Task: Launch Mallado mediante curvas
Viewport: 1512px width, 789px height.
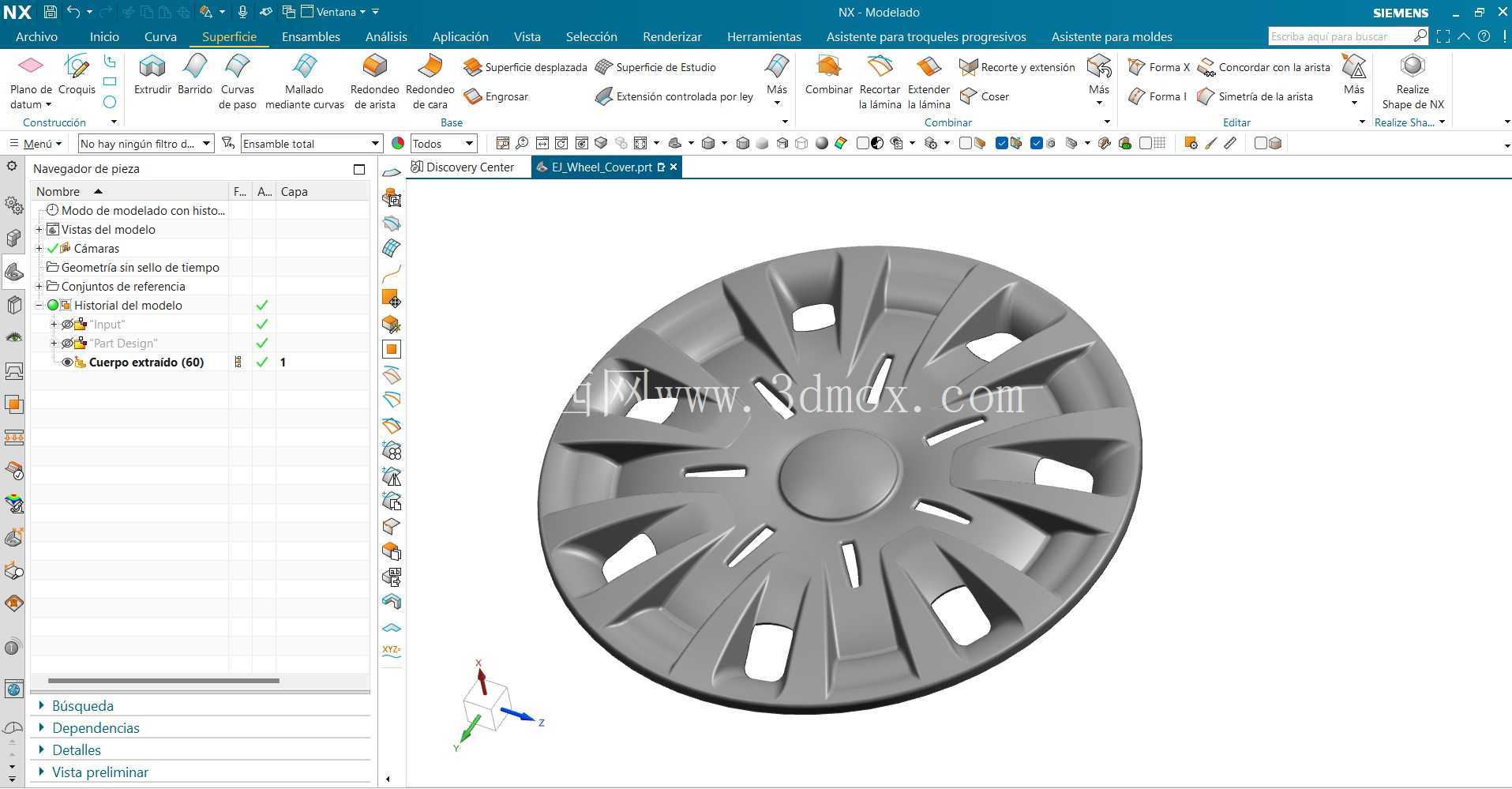Action: coord(305,82)
